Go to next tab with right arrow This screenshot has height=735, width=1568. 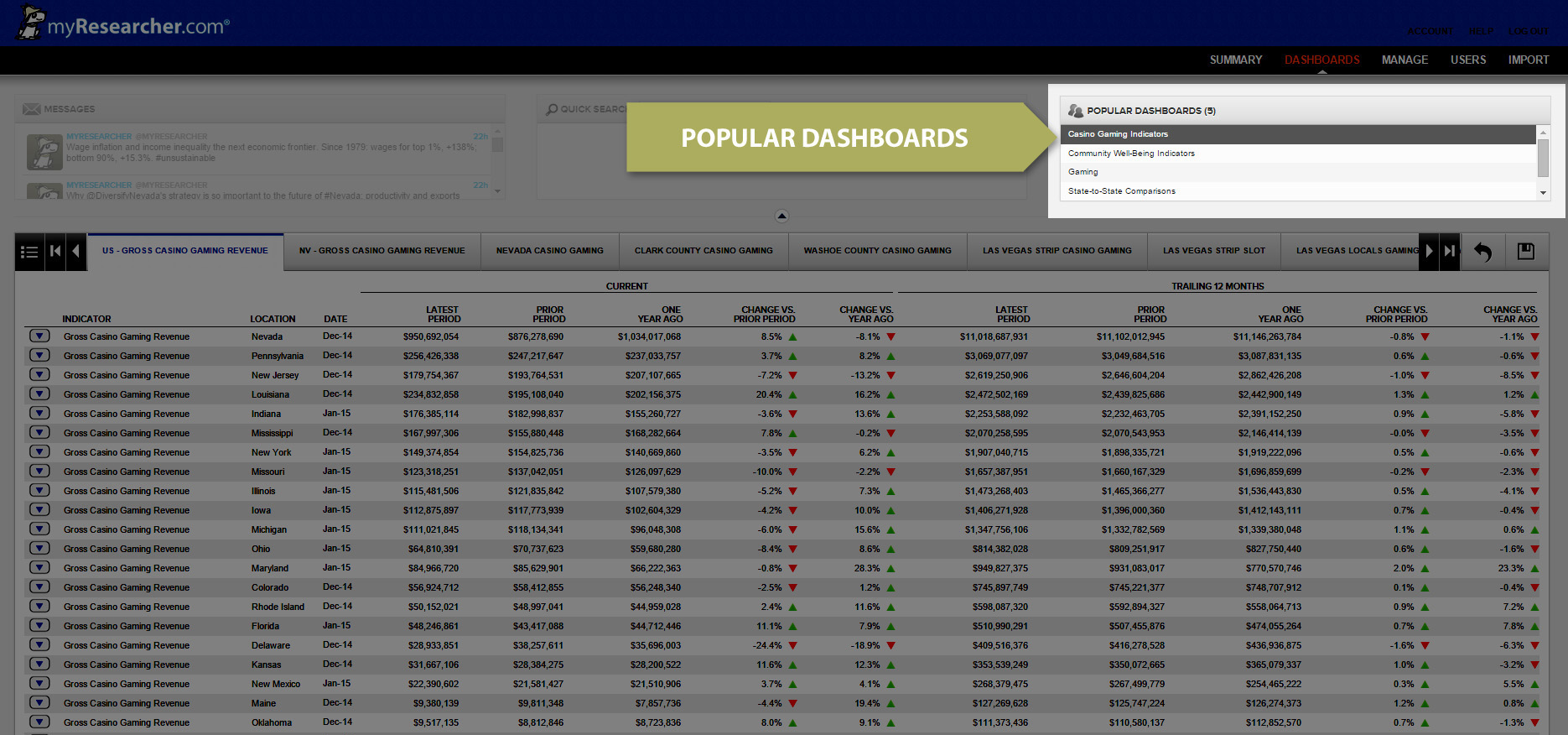click(1429, 251)
